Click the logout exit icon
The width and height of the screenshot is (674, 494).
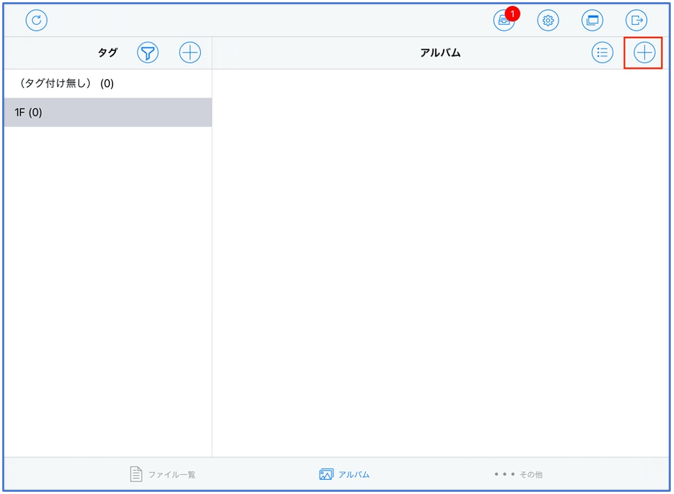click(637, 20)
